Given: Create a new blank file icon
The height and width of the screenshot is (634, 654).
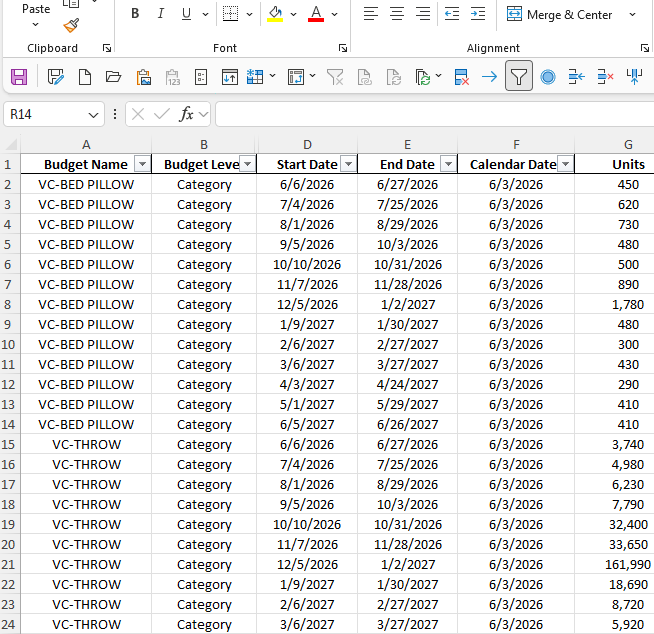Looking at the screenshot, I should pyautogui.click(x=85, y=77).
